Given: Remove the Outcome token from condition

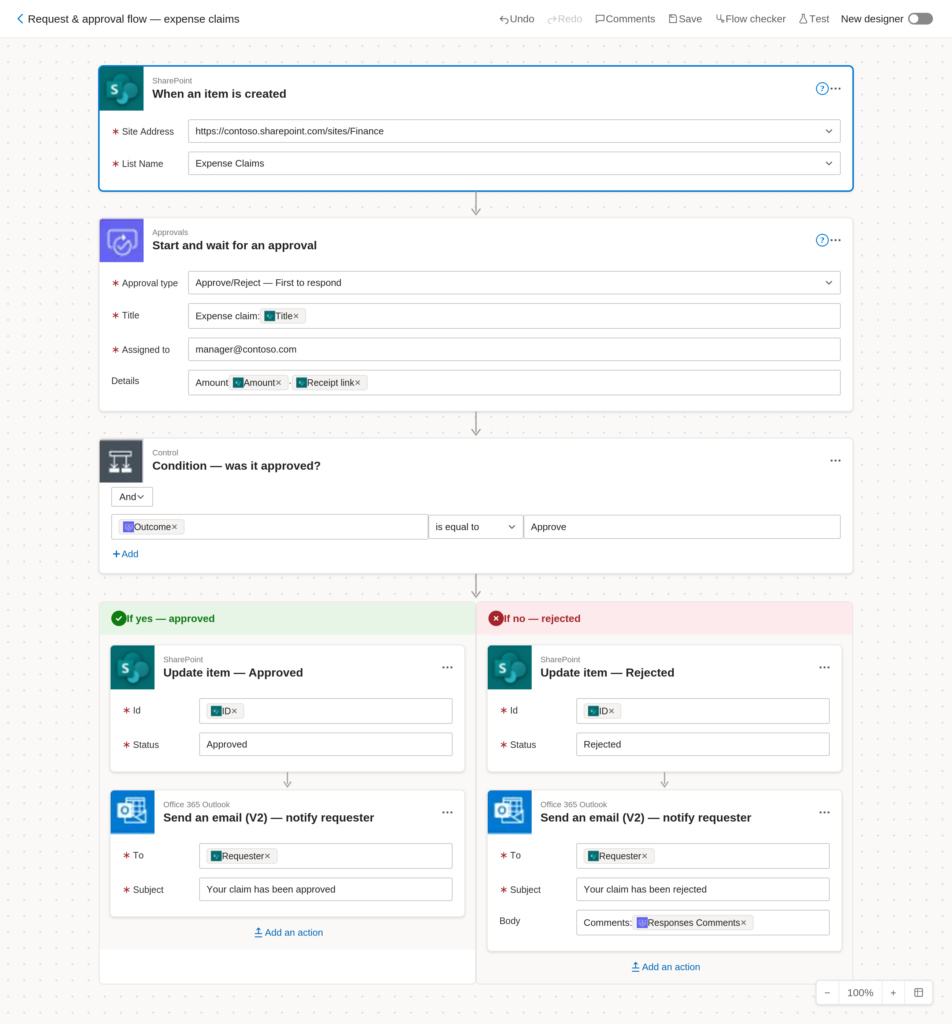Looking at the screenshot, I should (174, 527).
